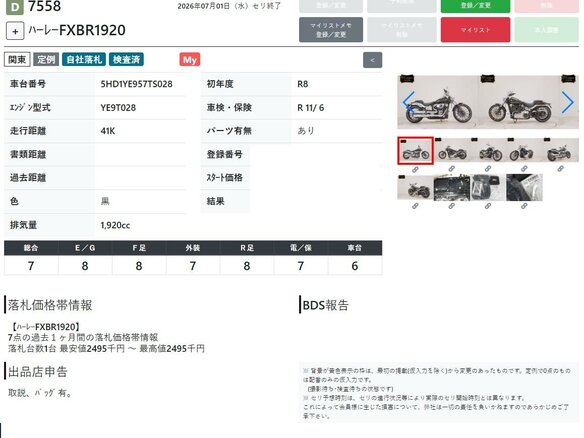The width and height of the screenshot is (584, 438).
Task: Open the rear-angle bike thumbnail ending the first row
Action: (x=560, y=150)
